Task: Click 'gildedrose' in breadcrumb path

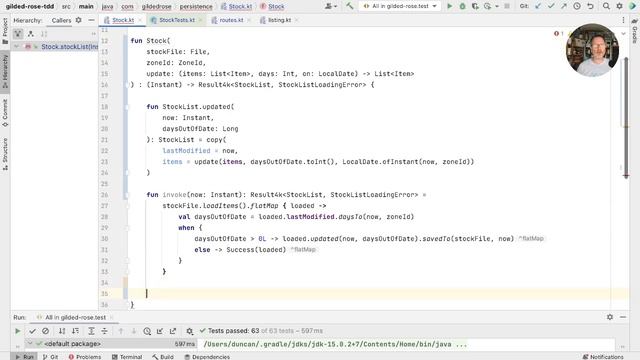Action: pos(157,7)
